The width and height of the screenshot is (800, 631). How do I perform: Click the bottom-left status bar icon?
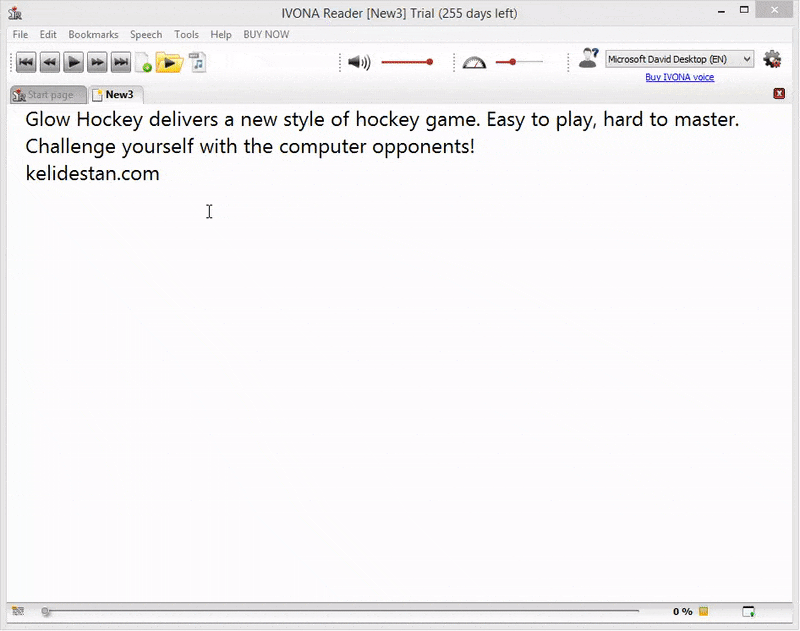18,611
